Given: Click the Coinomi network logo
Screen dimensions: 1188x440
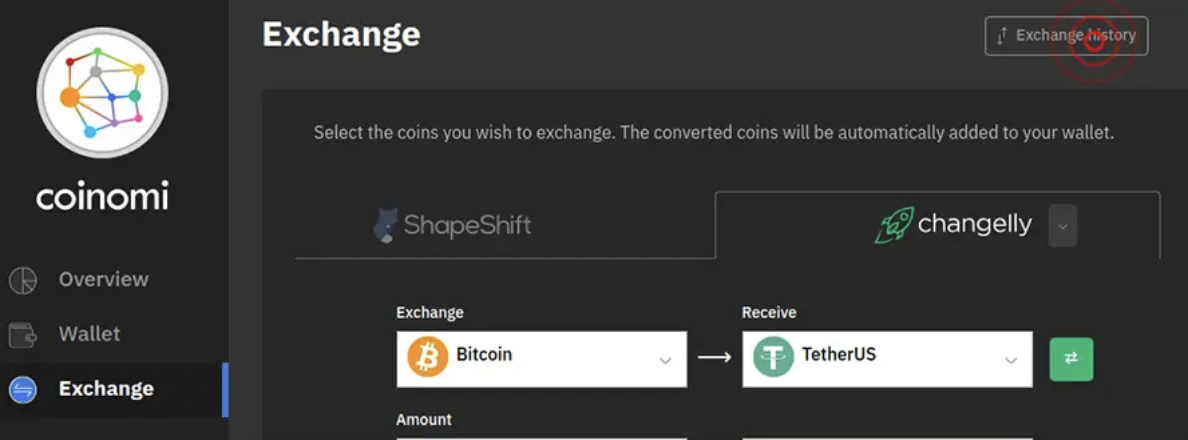Looking at the screenshot, I should (102, 92).
